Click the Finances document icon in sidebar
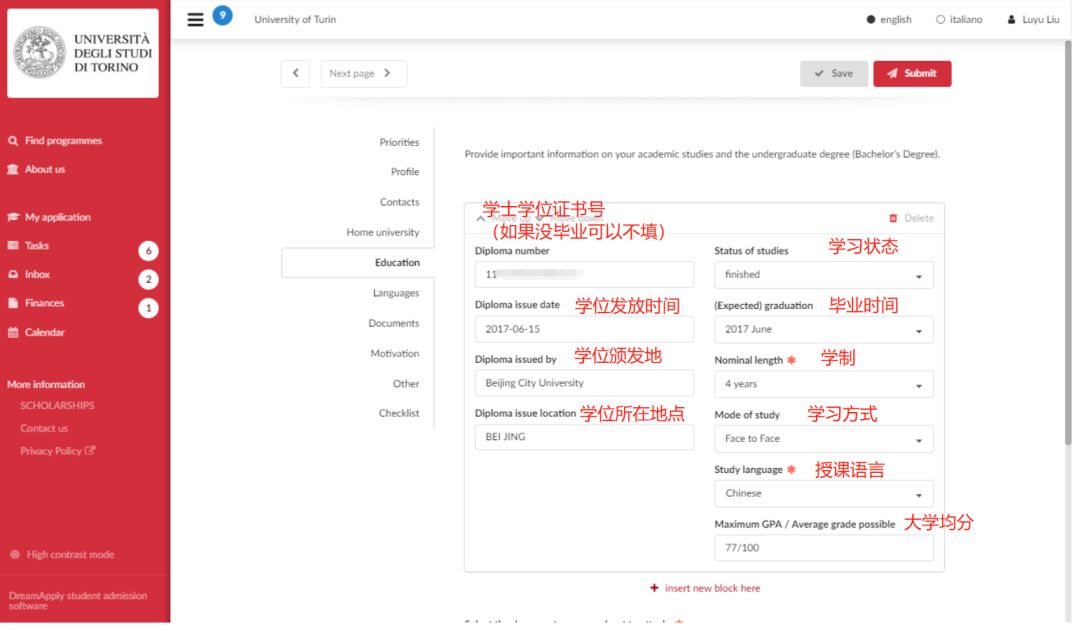Screen dimensions: 1080x639 click(x=13, y=303)
